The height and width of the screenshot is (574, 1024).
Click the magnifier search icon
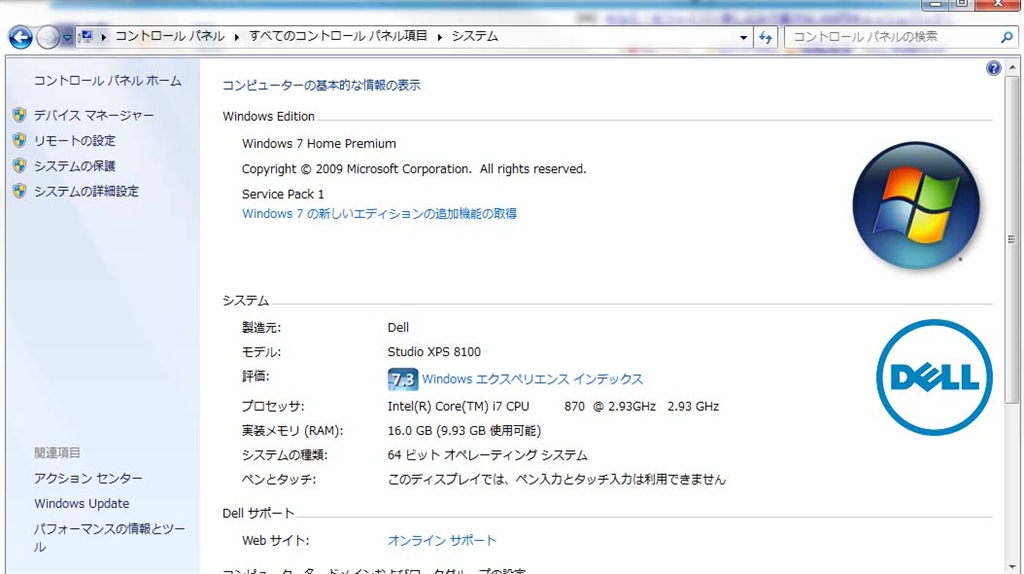tap(1007, 37)
